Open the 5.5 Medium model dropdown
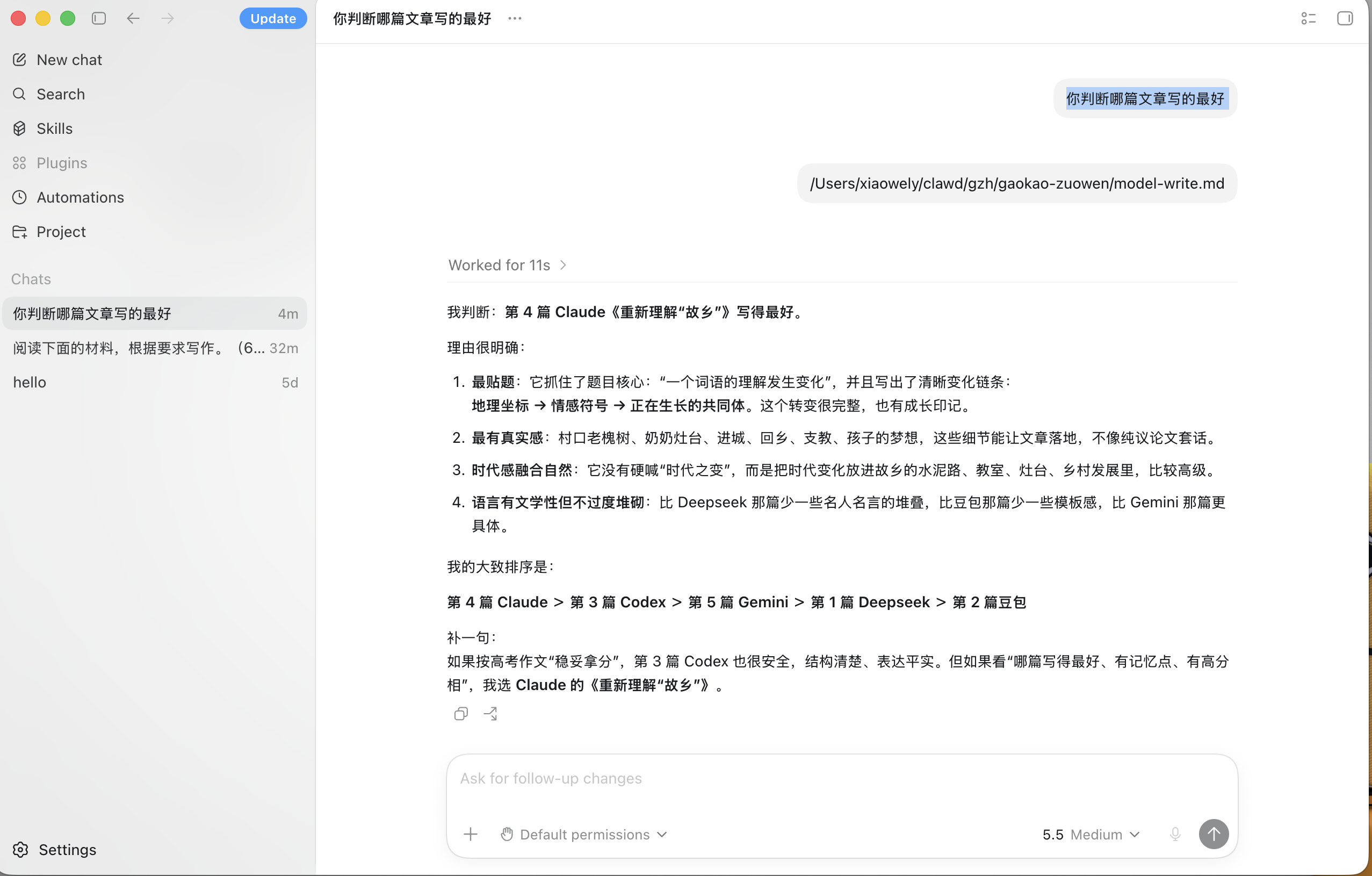 [x=1091, y=835]
